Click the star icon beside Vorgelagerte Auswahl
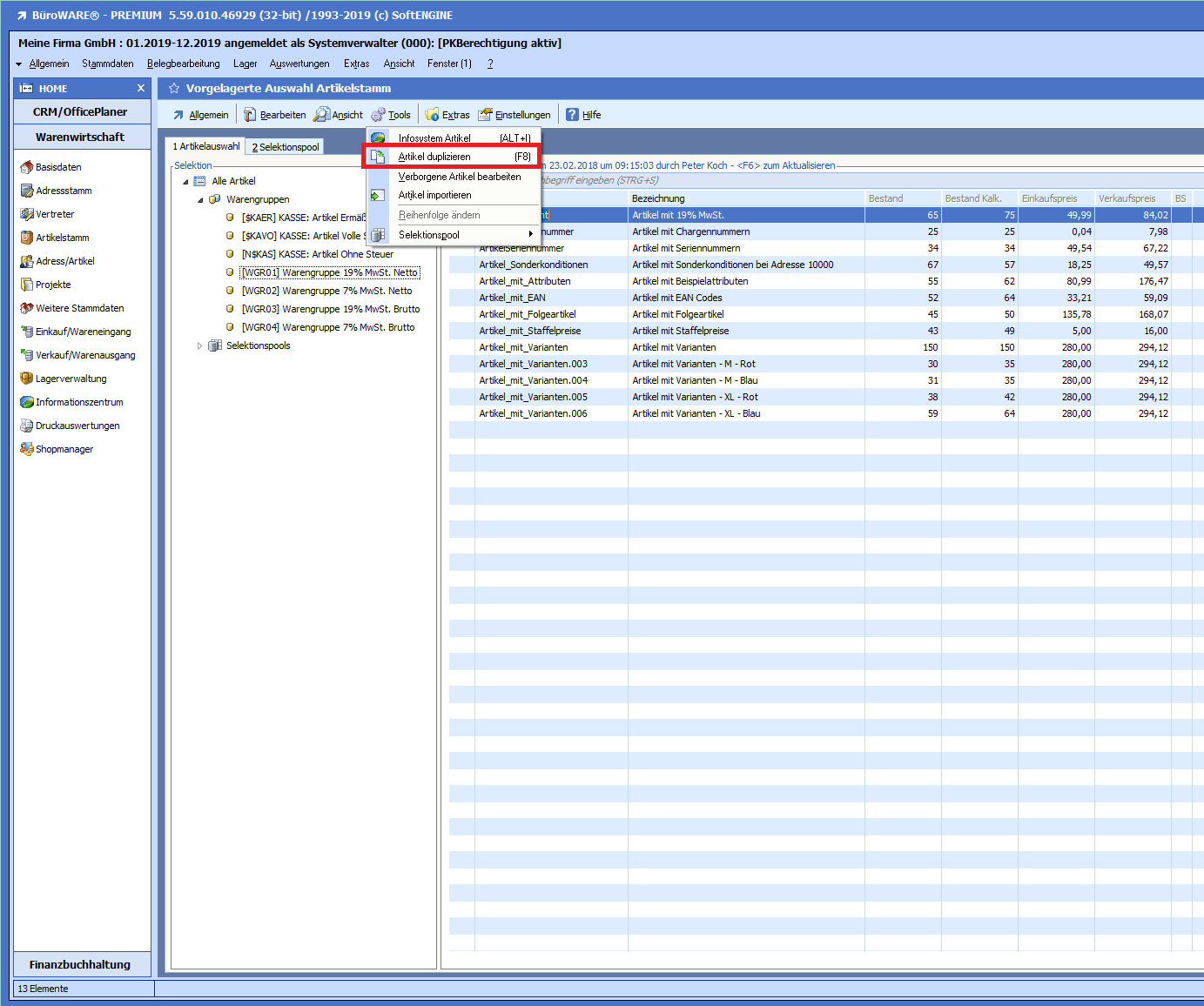Viewport: 1204px width, 1006px height. coord(174,89)
